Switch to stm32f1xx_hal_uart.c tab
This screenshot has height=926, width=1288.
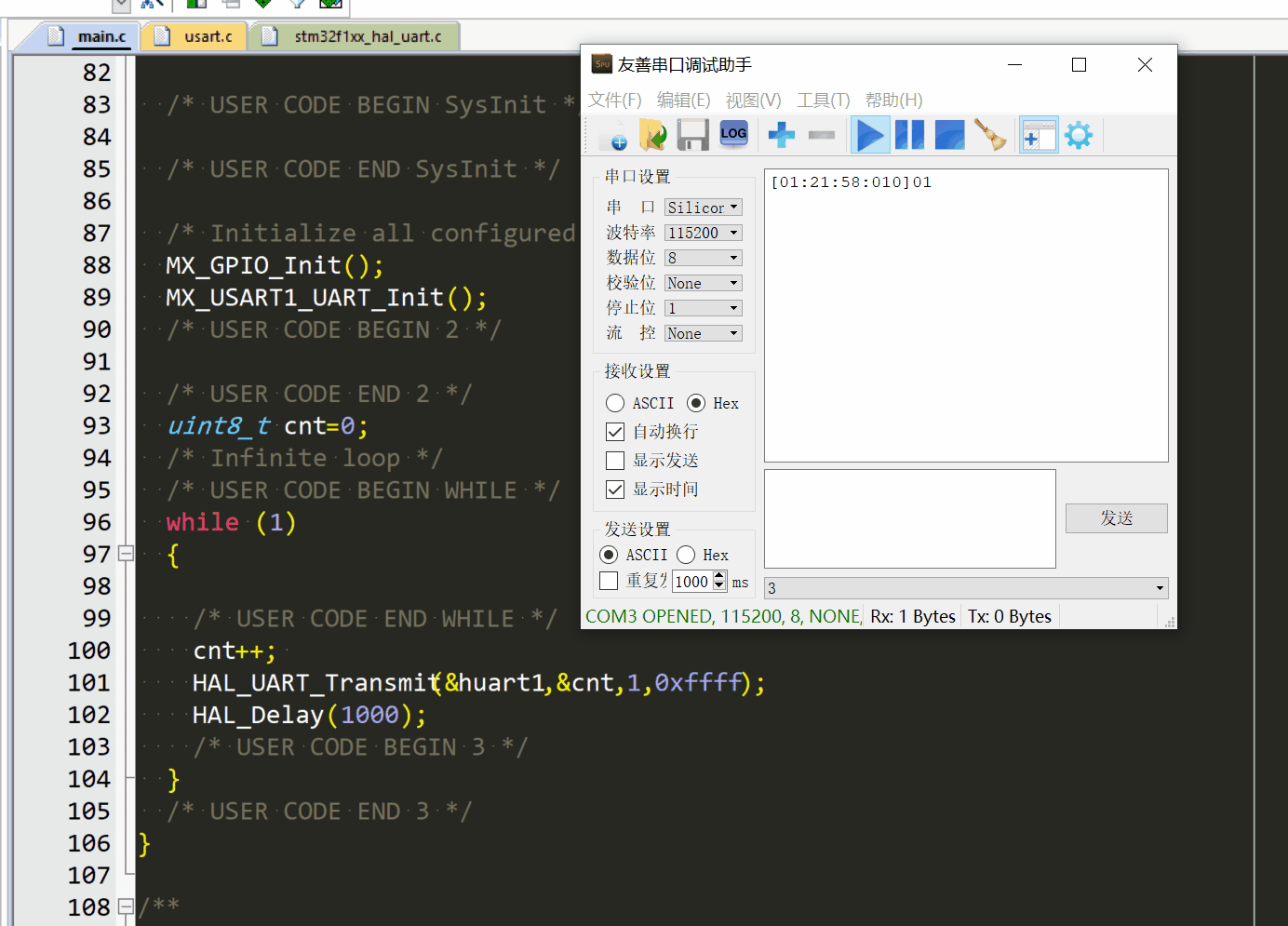coord(356,36)
